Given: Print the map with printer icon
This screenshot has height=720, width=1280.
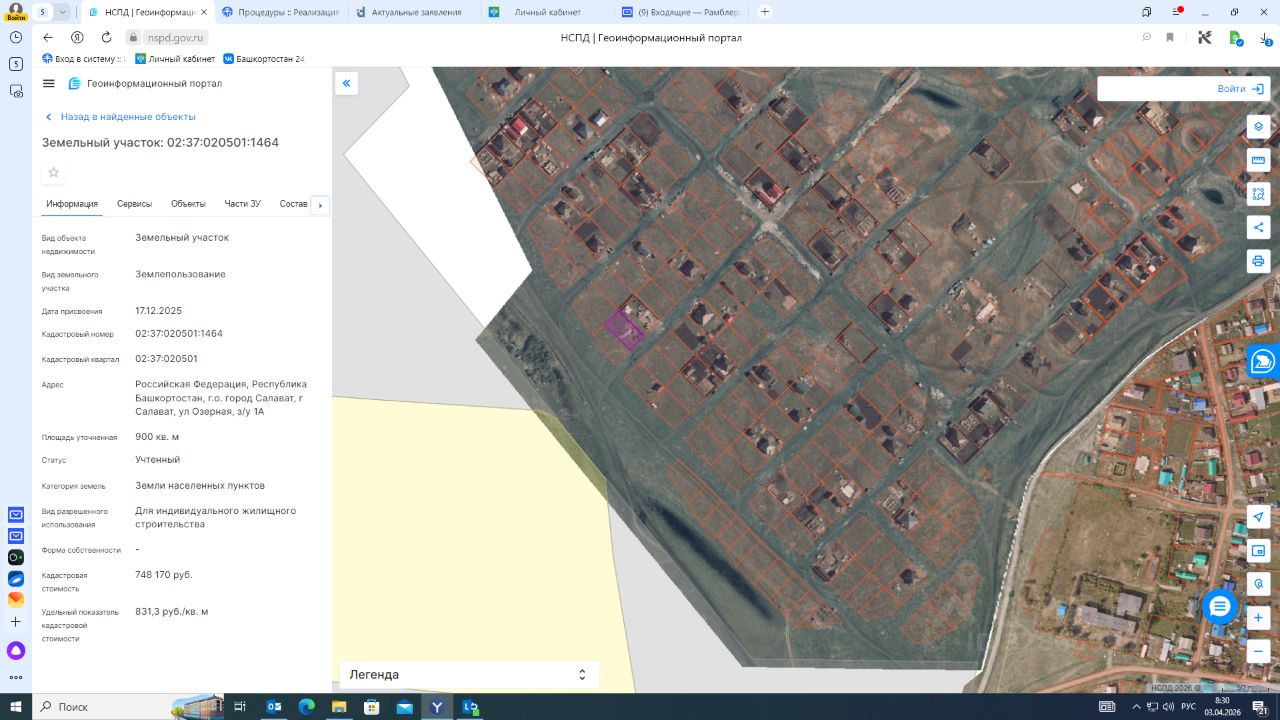Looking at the screenshot, I should point(1258,261).
